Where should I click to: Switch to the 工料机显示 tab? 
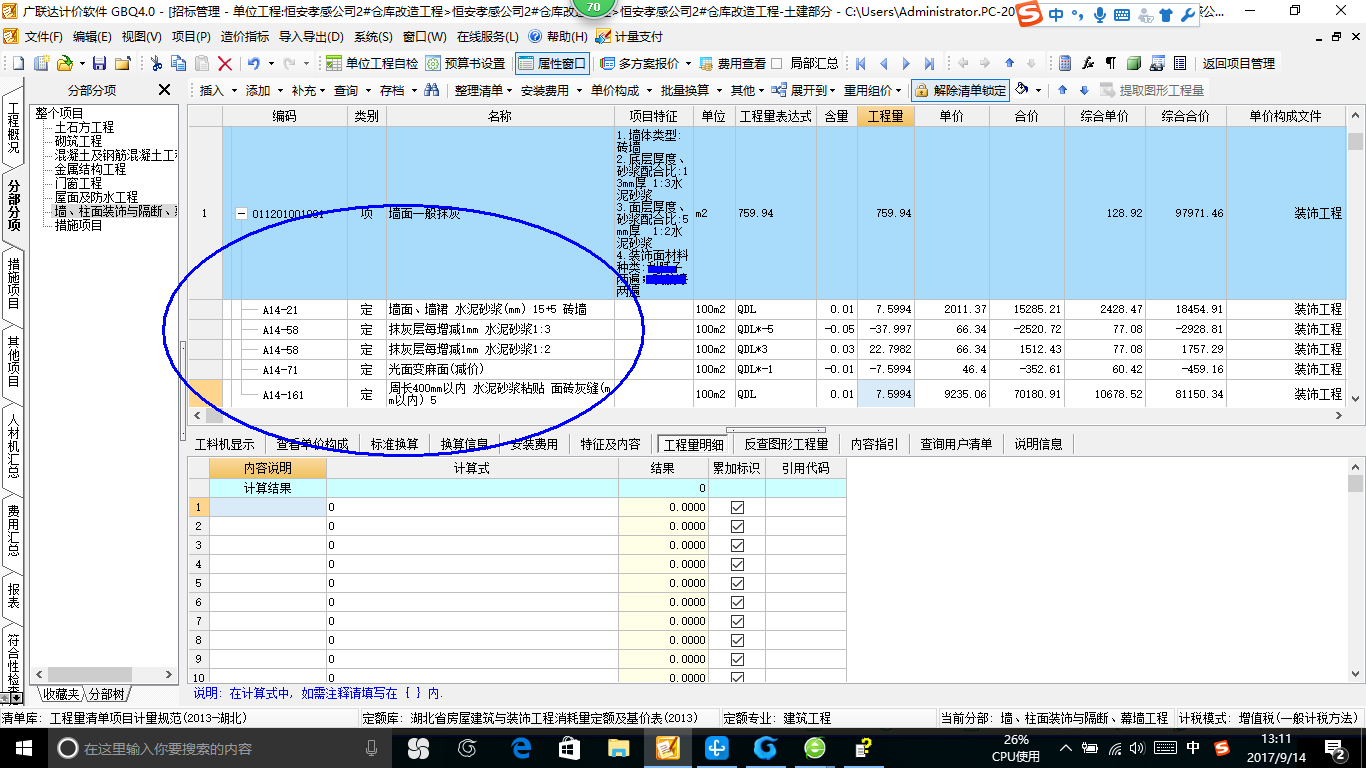pos(224,444)
